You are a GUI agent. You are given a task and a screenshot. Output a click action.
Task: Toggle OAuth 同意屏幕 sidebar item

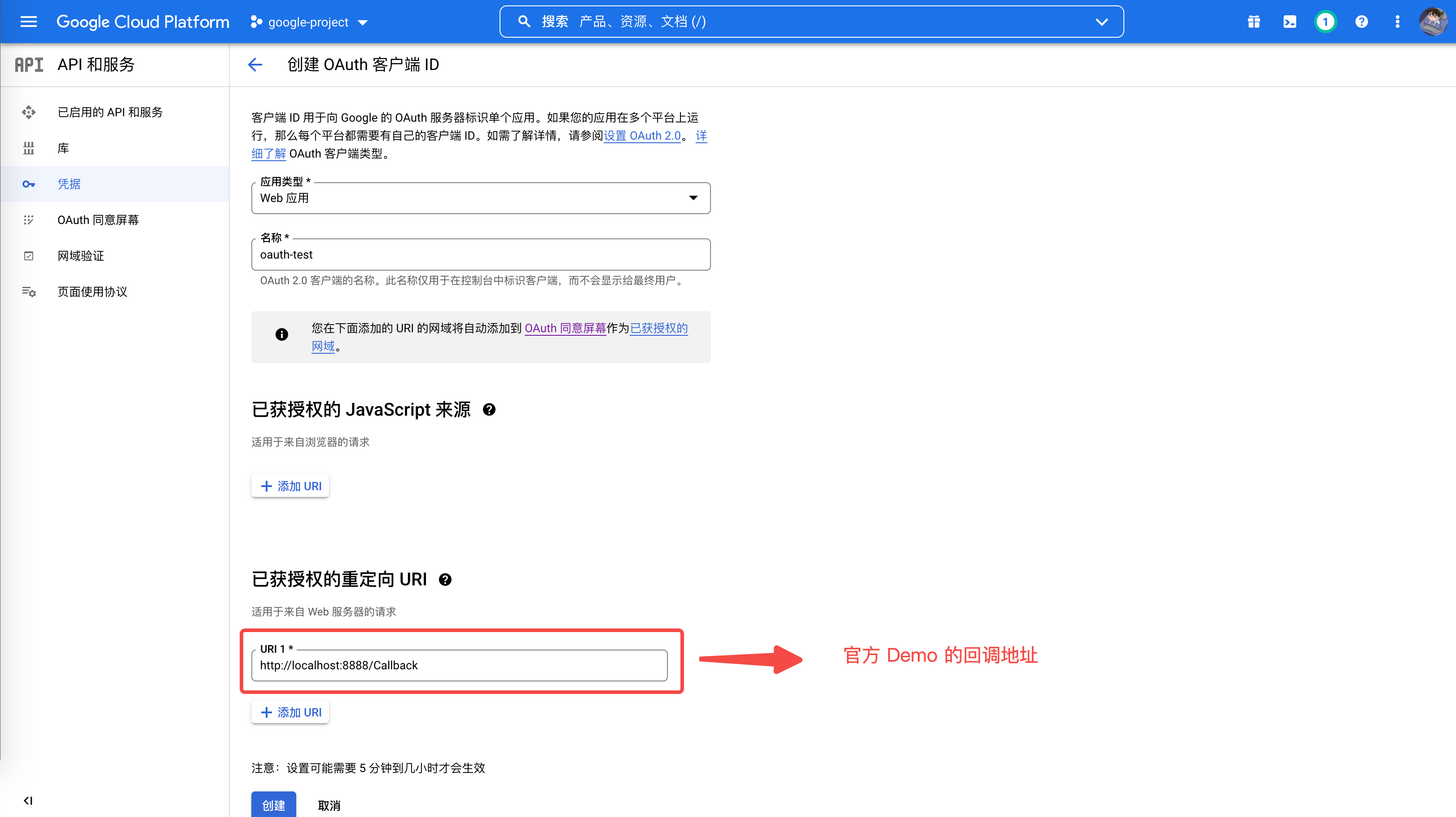[98, 220]
